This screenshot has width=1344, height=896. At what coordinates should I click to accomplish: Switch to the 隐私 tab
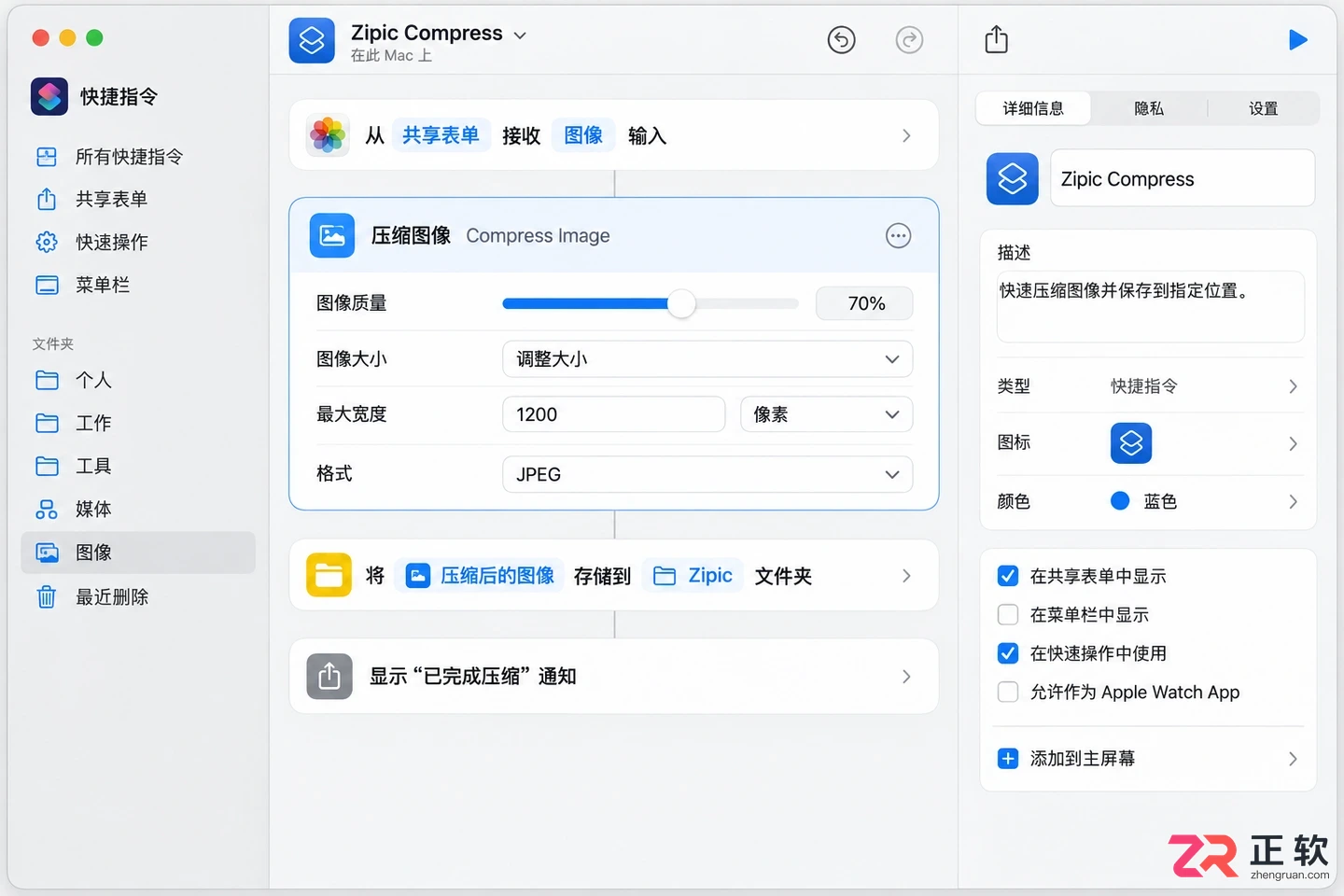[1149, 108]
